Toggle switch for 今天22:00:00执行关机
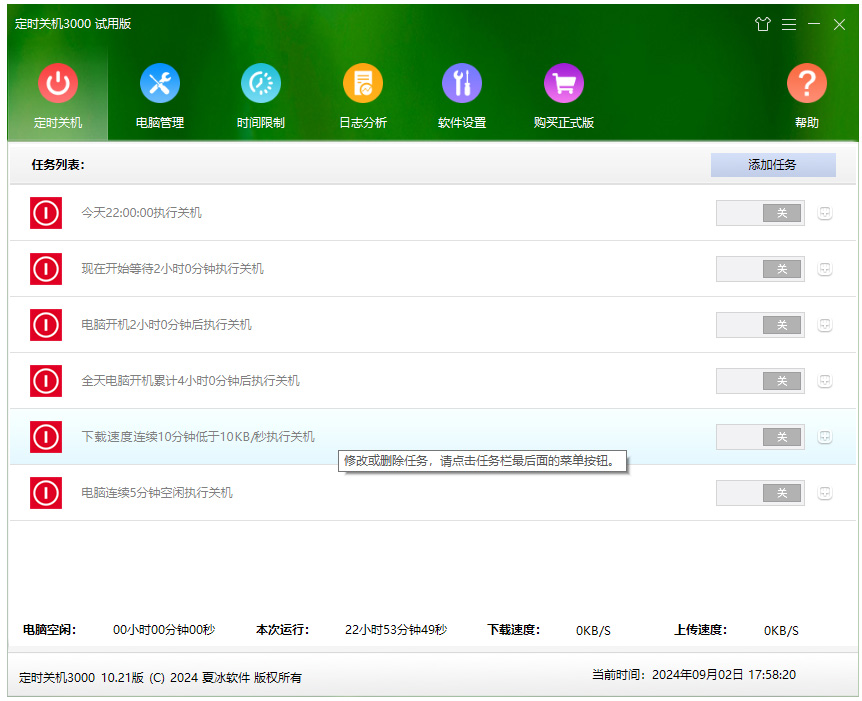The image size is (862, 701). (760, 213)
